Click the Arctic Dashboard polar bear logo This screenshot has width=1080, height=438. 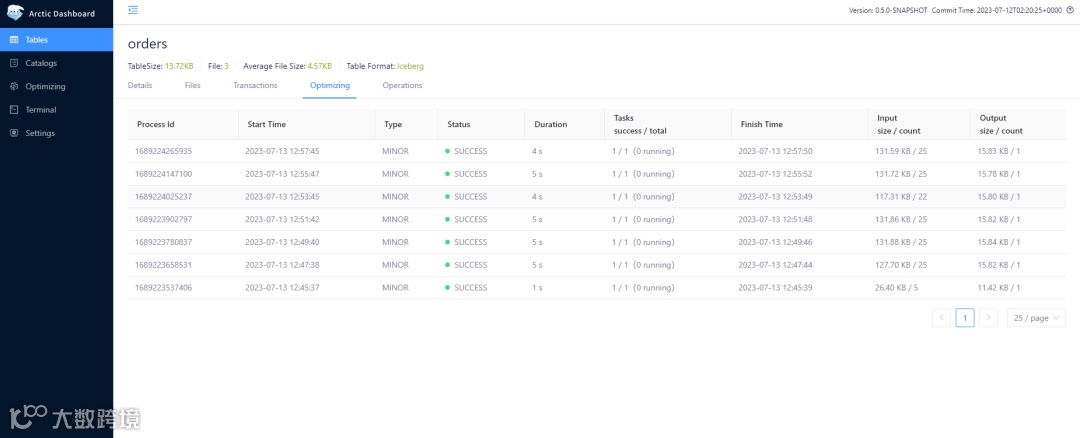click(x=14, y=12)
